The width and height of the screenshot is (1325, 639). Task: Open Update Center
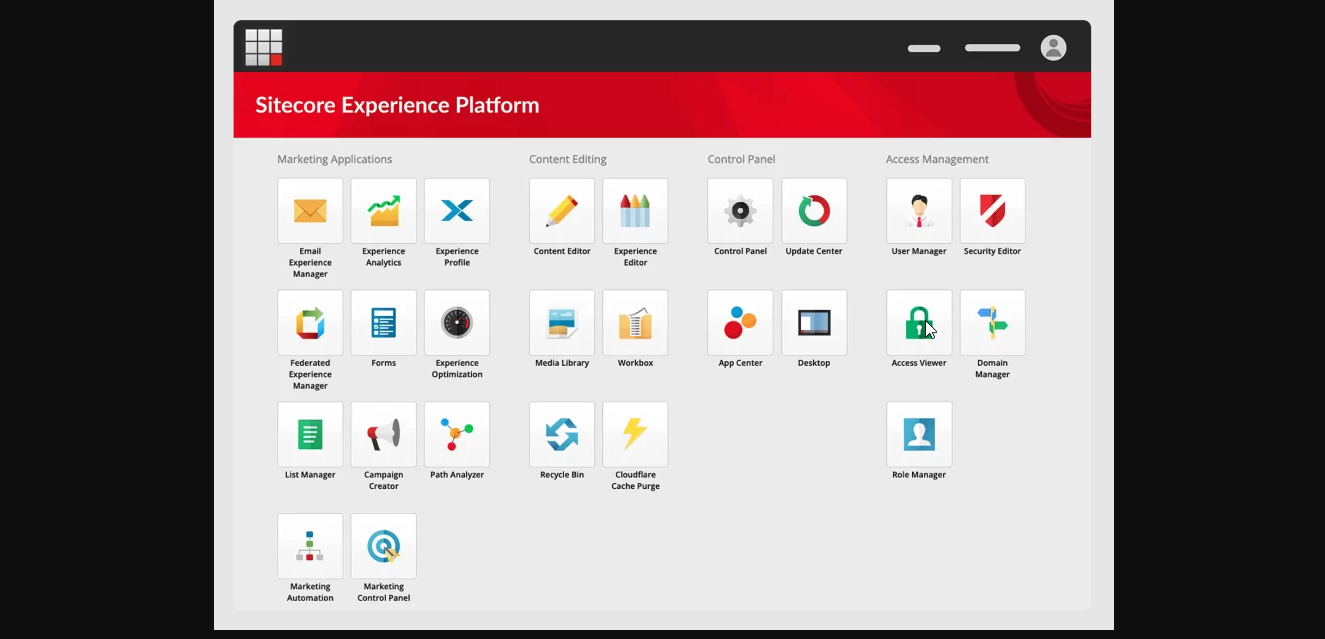point(814,211)
